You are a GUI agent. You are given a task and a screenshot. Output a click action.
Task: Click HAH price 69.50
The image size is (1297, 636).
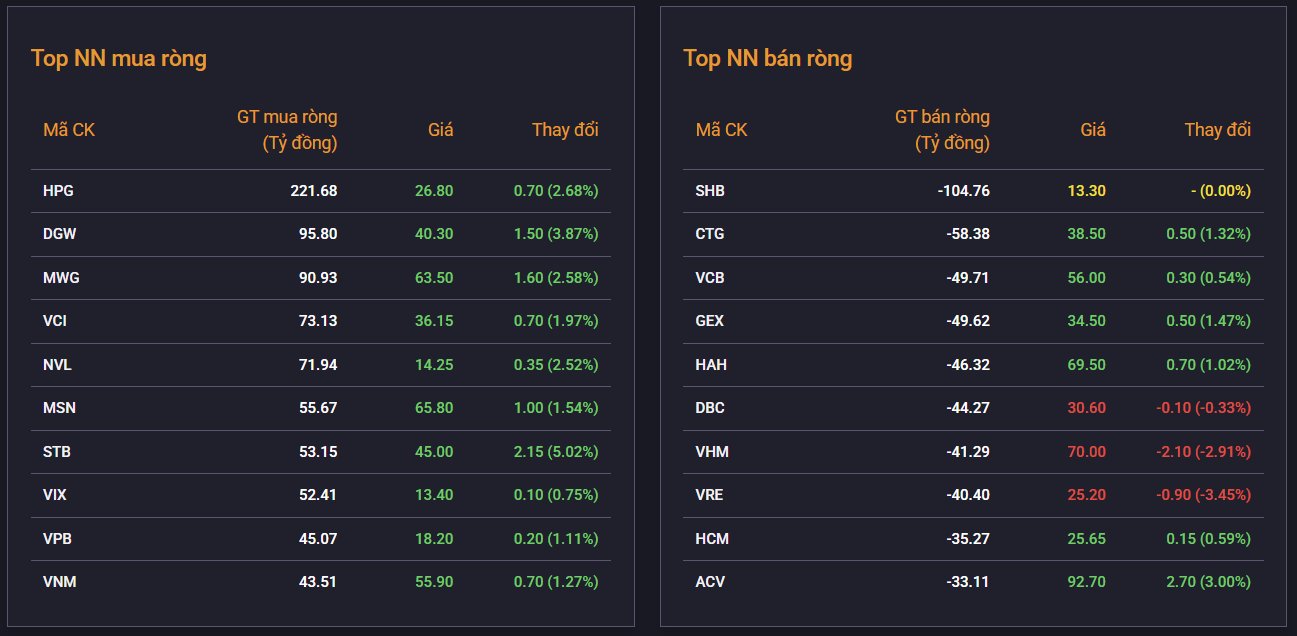1087,365
